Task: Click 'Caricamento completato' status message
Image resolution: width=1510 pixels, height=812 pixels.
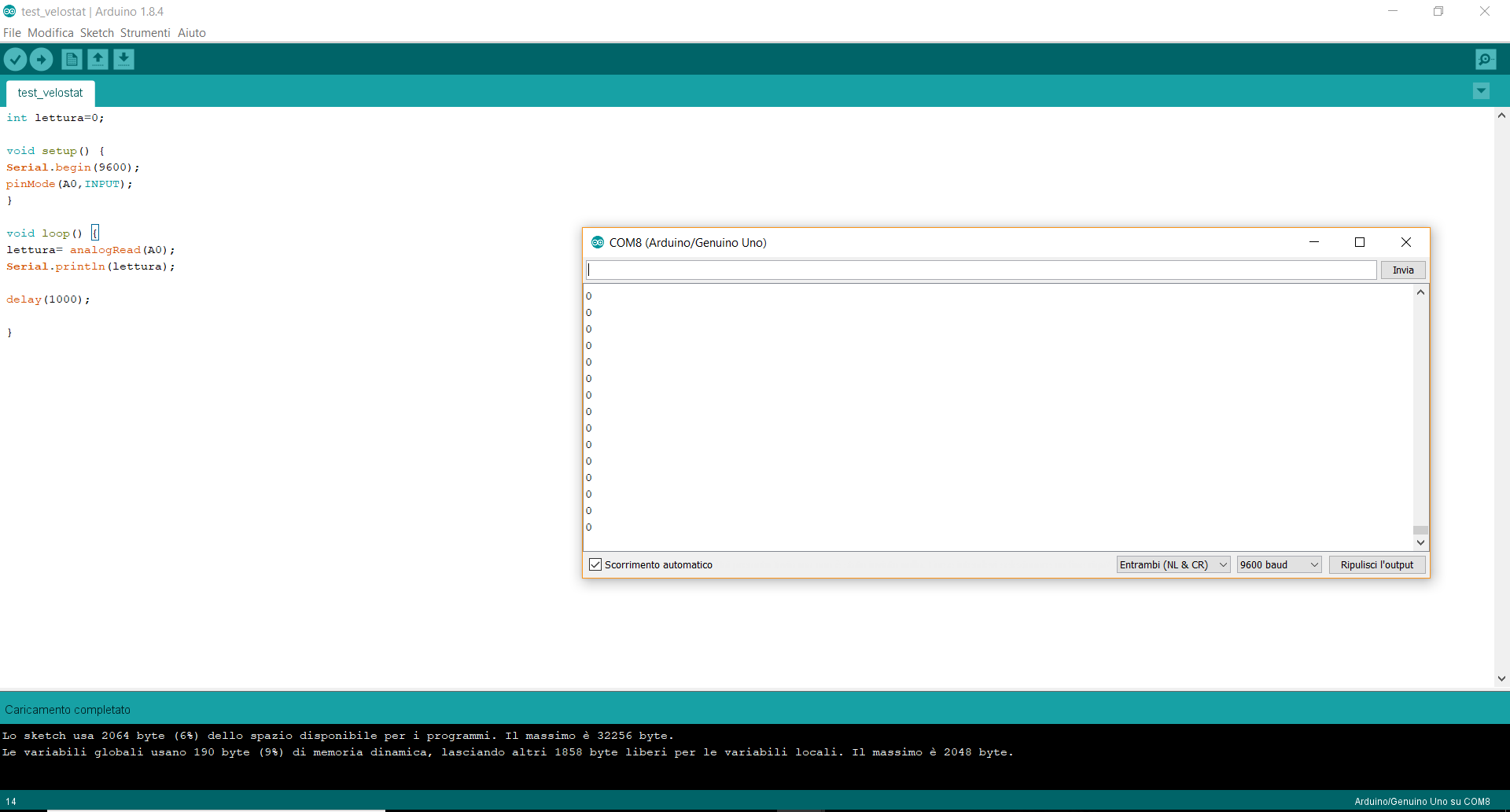Action: [68, 710]
